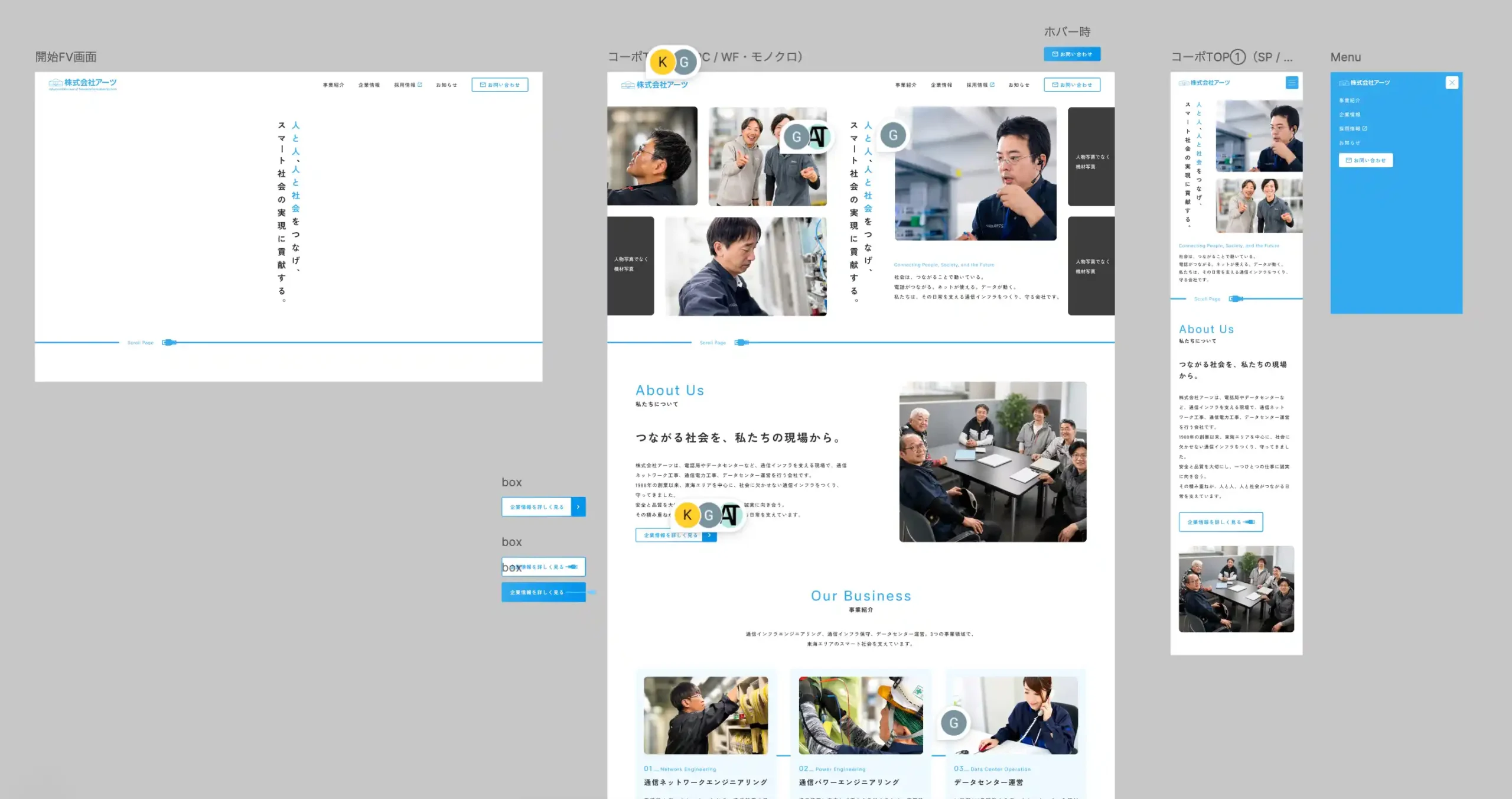
Task: Click 事業紹介 in the blue Menu frame
Action: [1349, 100]
